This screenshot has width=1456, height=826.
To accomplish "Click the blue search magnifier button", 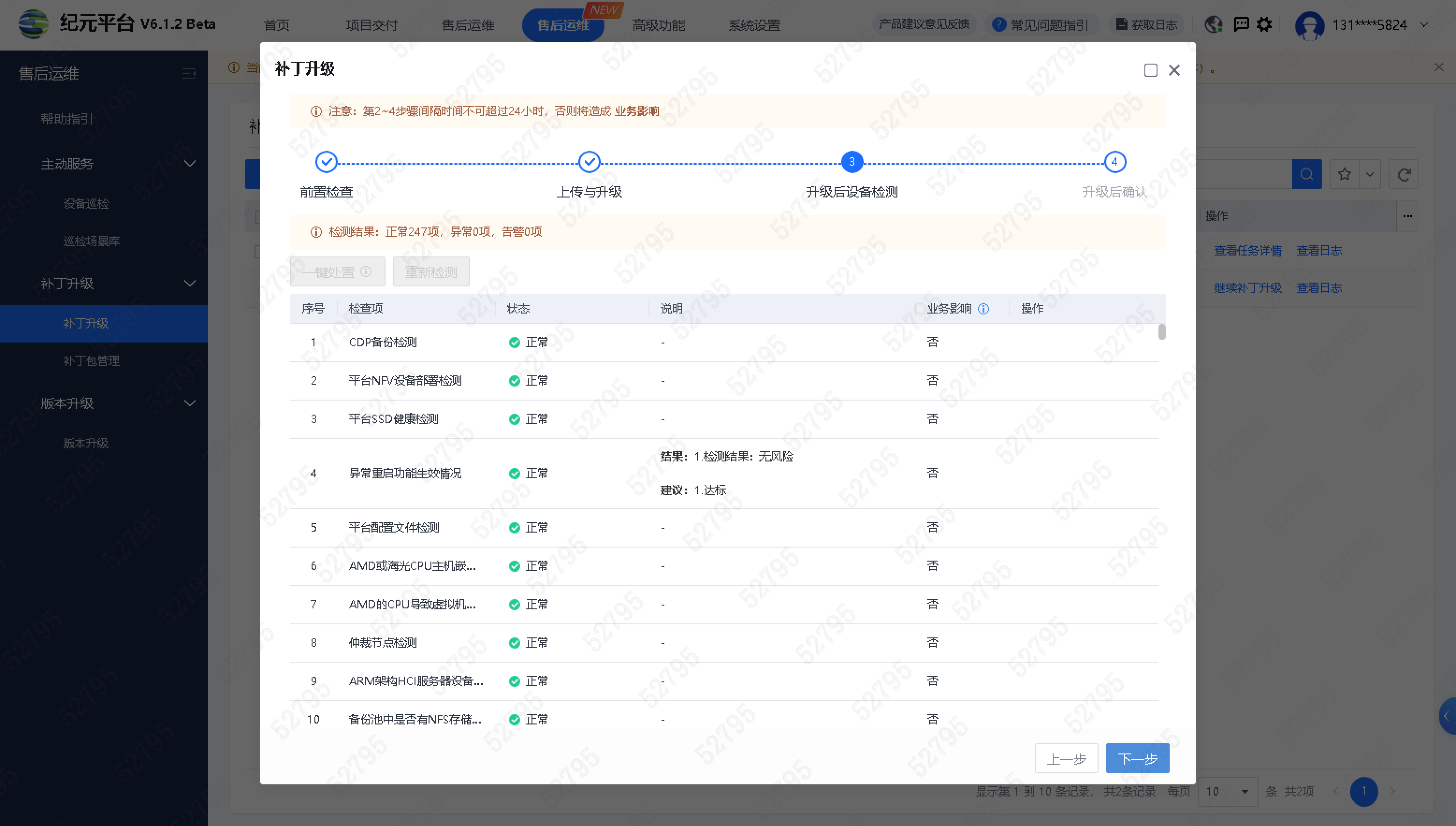I will [x=1307, y=174].
